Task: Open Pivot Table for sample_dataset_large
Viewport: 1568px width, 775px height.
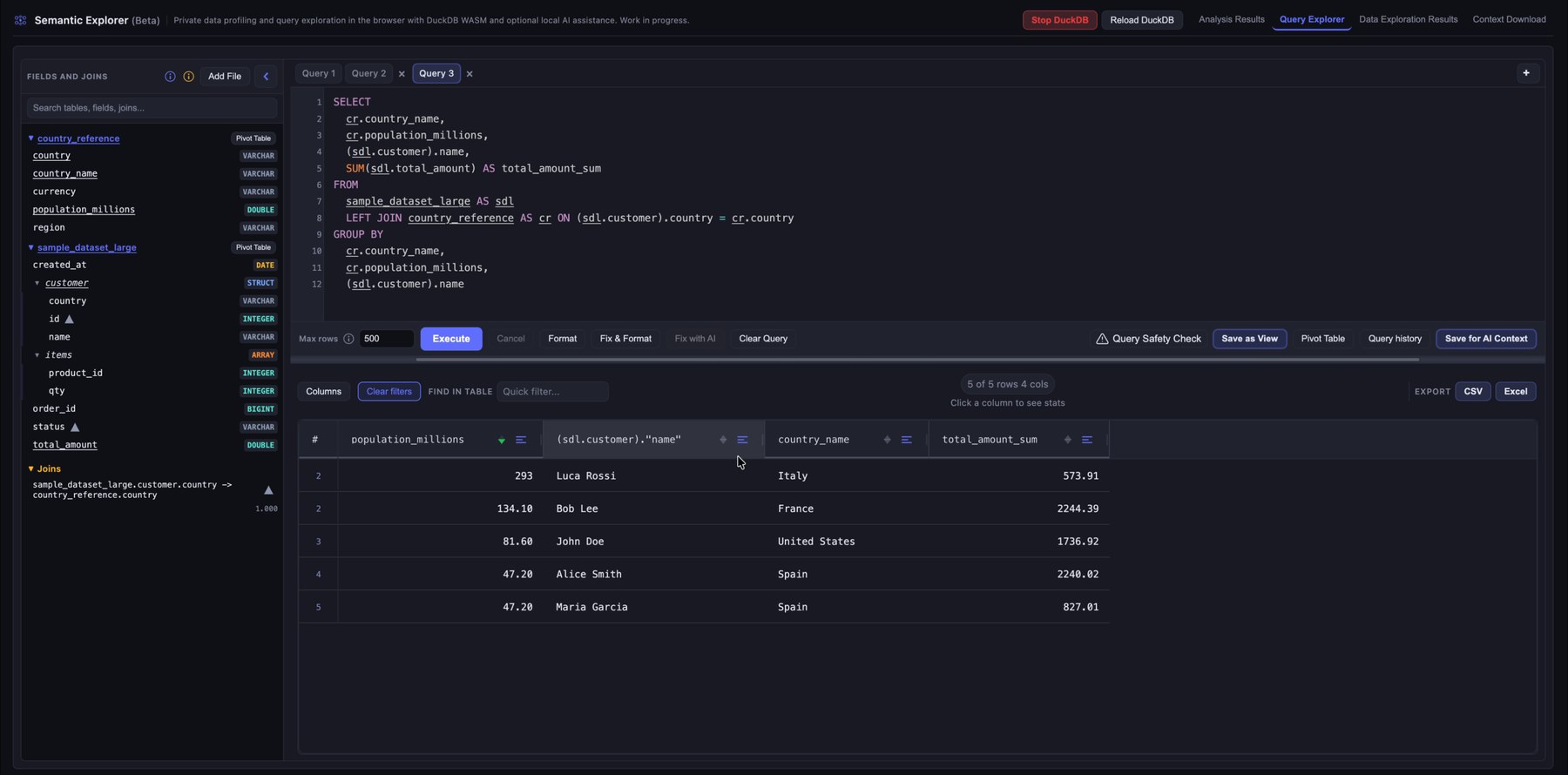Action: 253,247
